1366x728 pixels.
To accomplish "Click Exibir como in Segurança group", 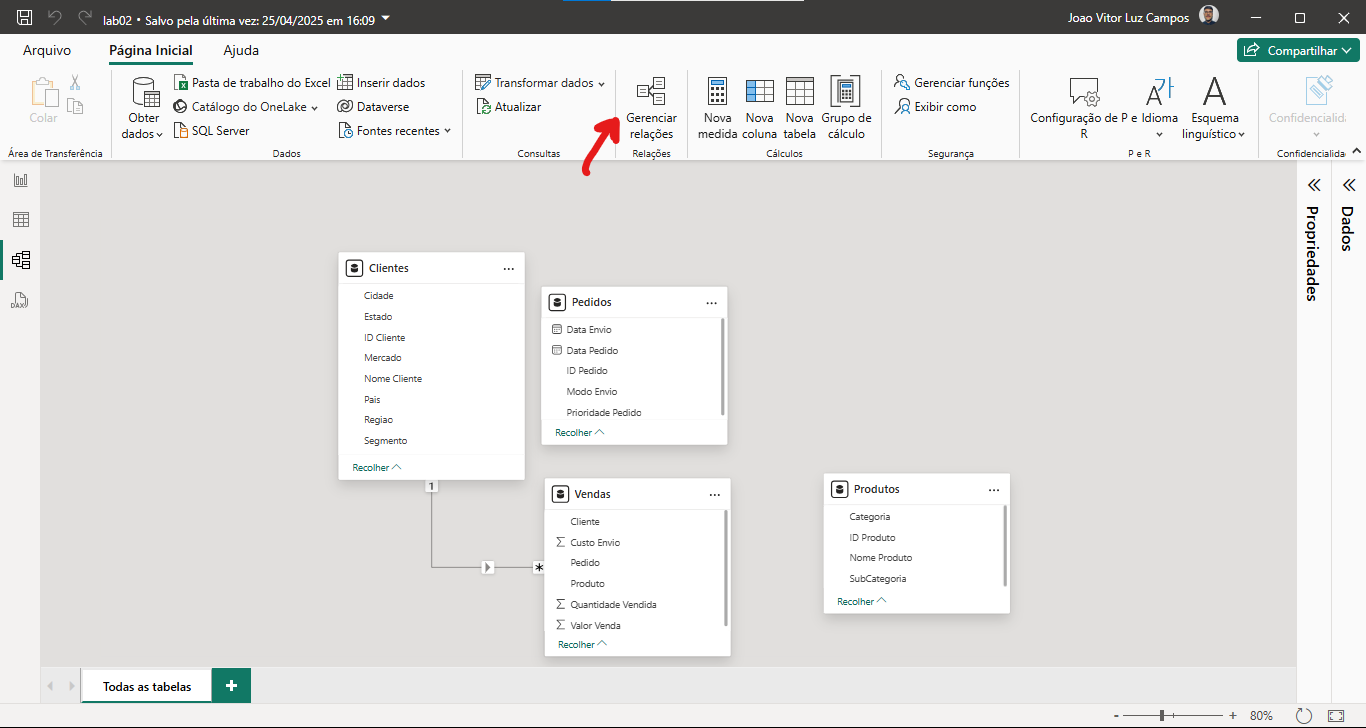I will [x=935, y=107].
